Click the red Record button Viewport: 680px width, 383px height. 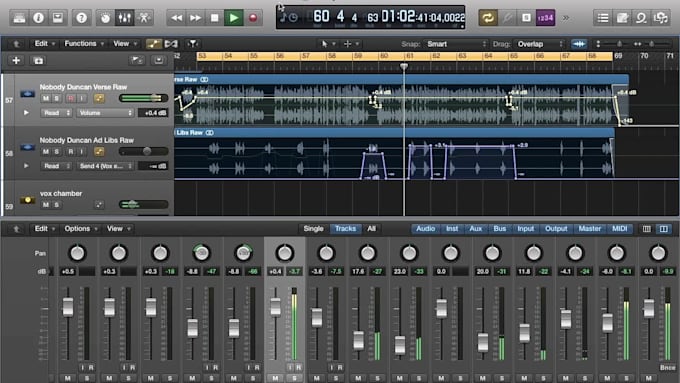[253, 18]
